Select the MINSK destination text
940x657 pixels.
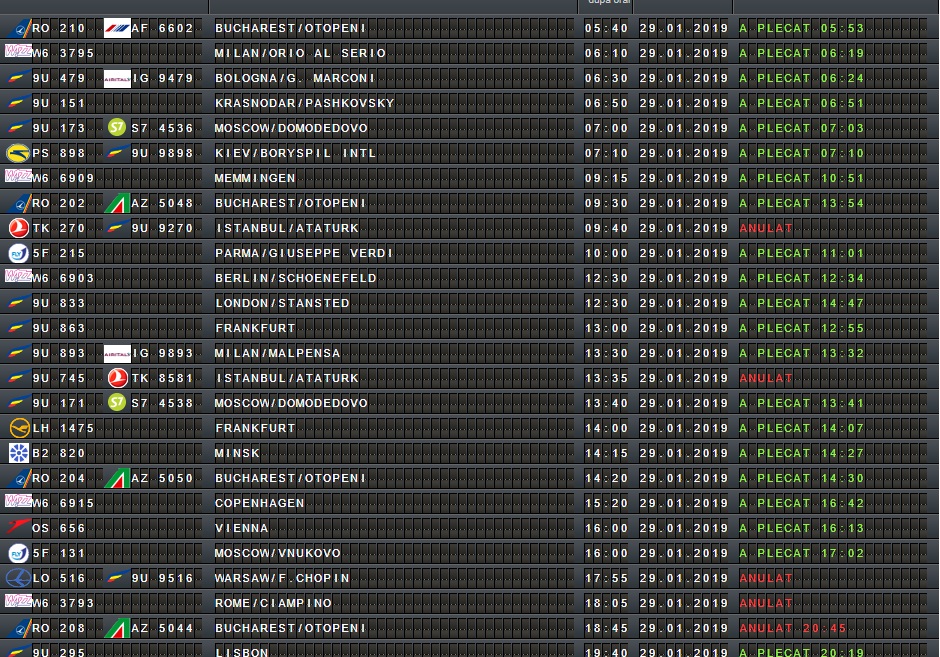(237, 453)
